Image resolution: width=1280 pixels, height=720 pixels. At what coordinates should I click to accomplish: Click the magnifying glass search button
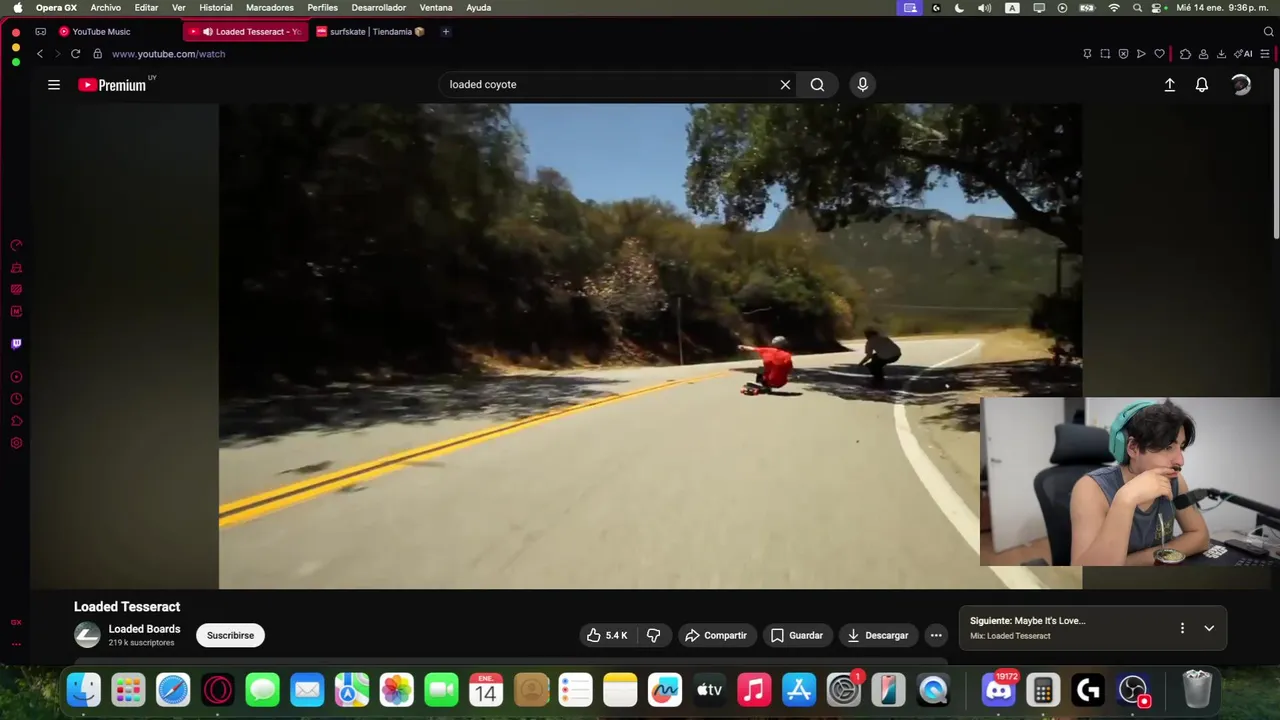(817, 85)
